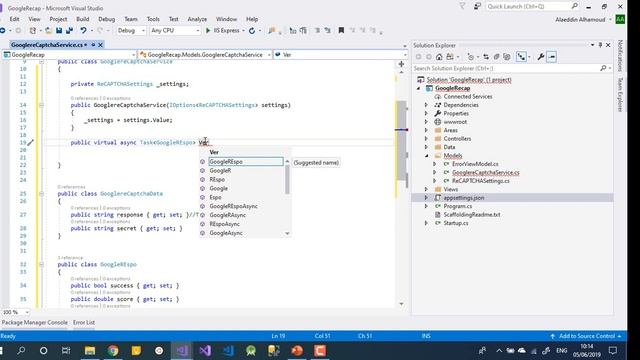Image resolution: width=640 pixels, height=360 pixels.
Task: Expand the Views folder node
Action: (x=427, y=189)
